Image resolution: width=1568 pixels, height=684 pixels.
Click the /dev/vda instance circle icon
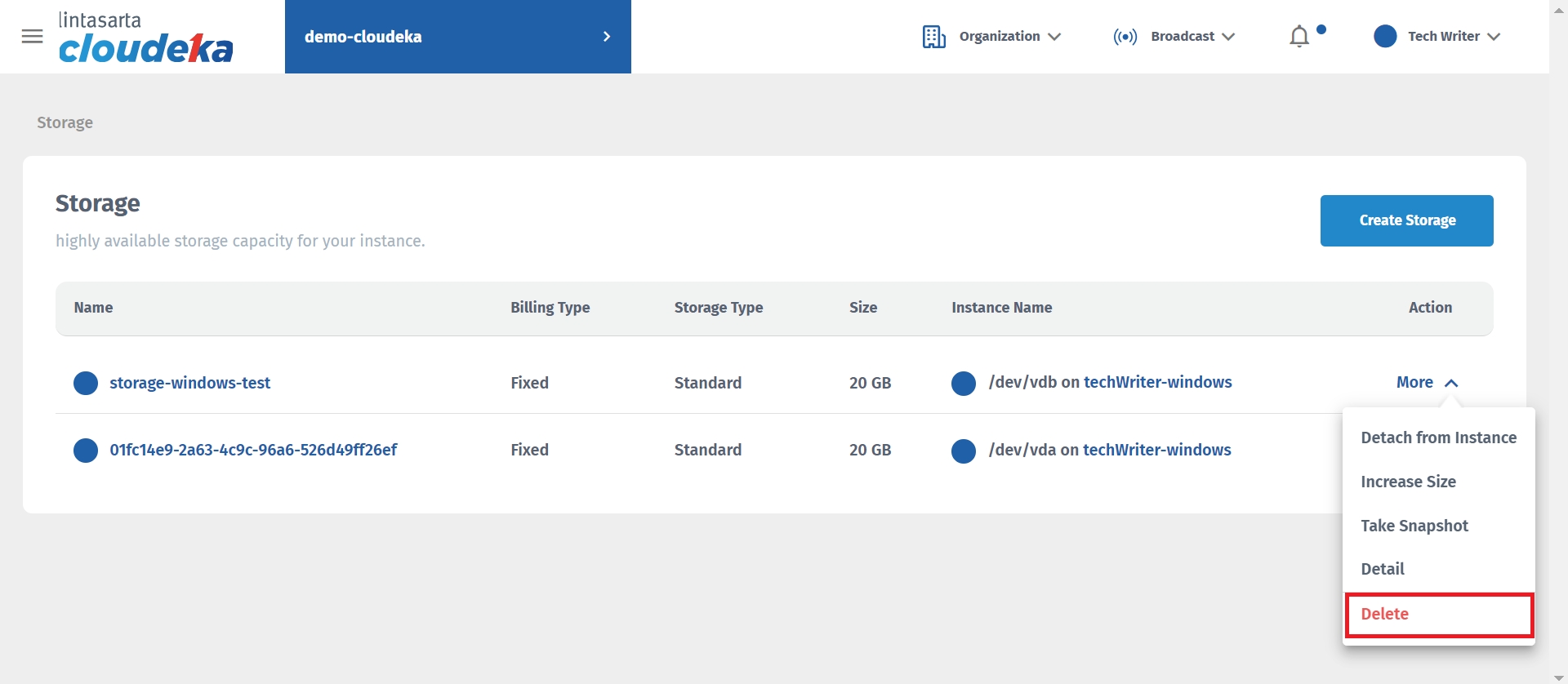click(x=964, y=451)
